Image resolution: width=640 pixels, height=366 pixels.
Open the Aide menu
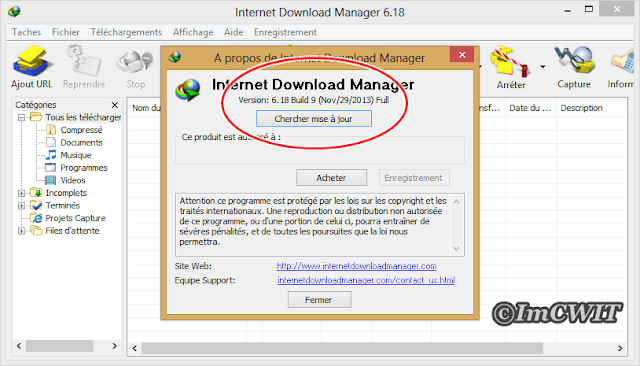click(x=233, y=32)
